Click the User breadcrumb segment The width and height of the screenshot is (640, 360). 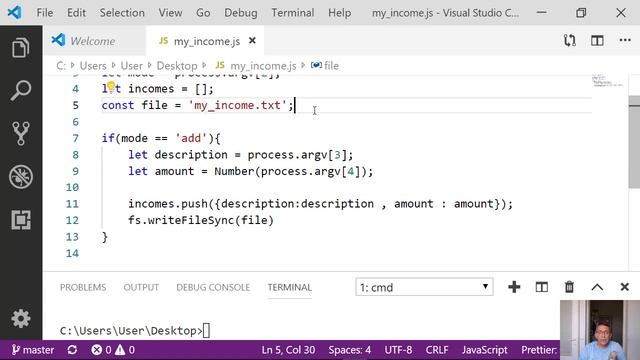click(131, 66)
